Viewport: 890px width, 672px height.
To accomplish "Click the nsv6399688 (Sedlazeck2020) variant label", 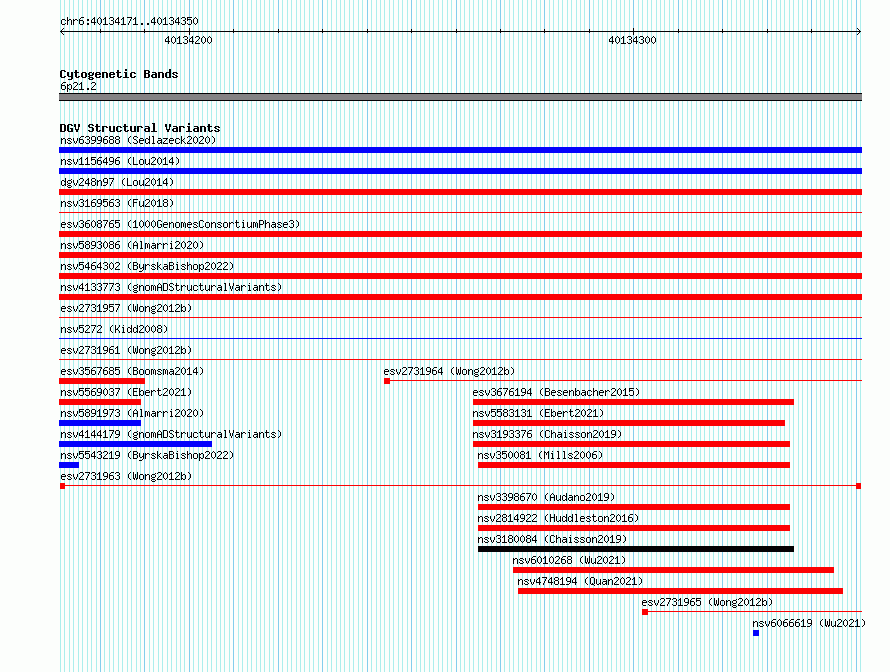I will [138, 140].
